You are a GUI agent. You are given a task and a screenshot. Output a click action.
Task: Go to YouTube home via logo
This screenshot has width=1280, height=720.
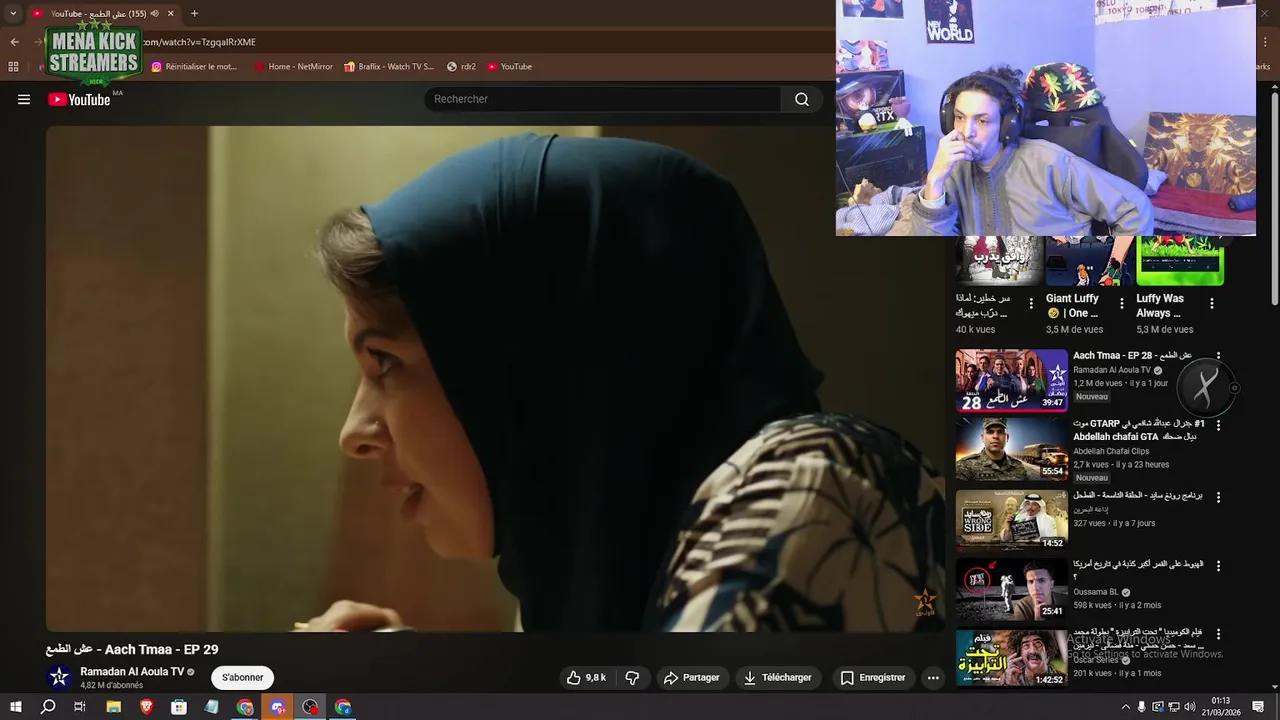pyautogui.click(x=79, y=99)
